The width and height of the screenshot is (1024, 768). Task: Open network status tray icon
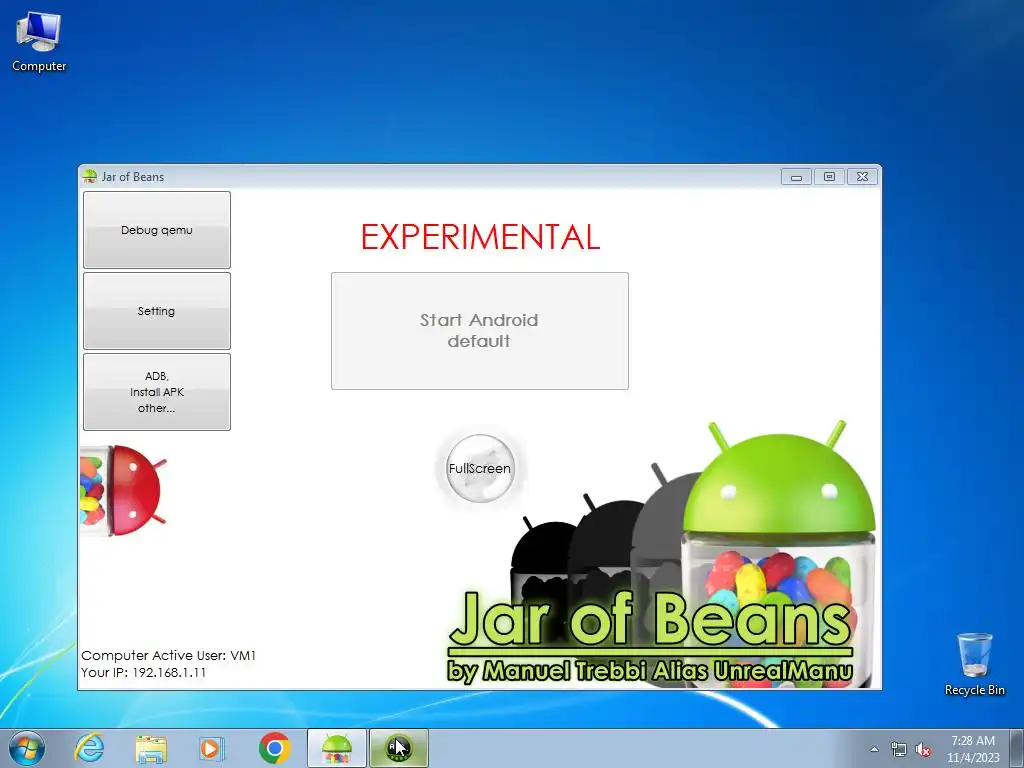point(899,749)
